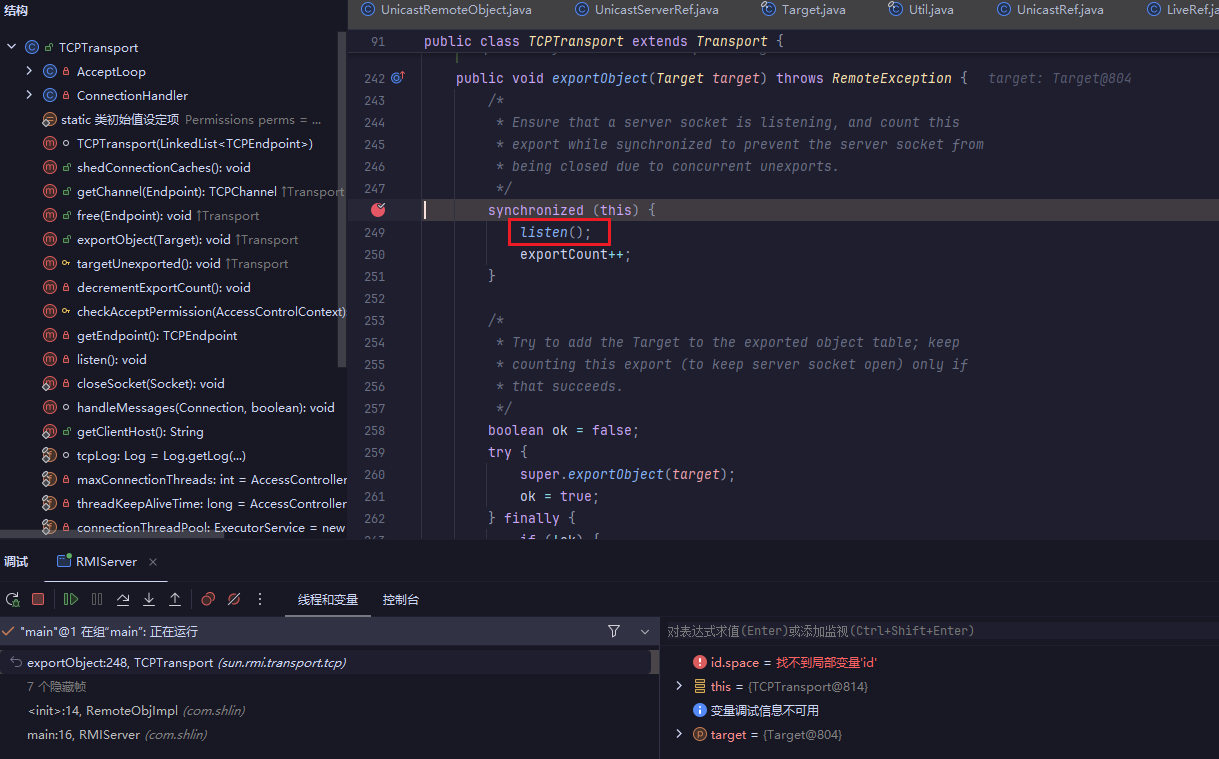Open UnicastRef.java editor tab
The height and width of the screenshot is (759, 1219).
point(1050,10)
